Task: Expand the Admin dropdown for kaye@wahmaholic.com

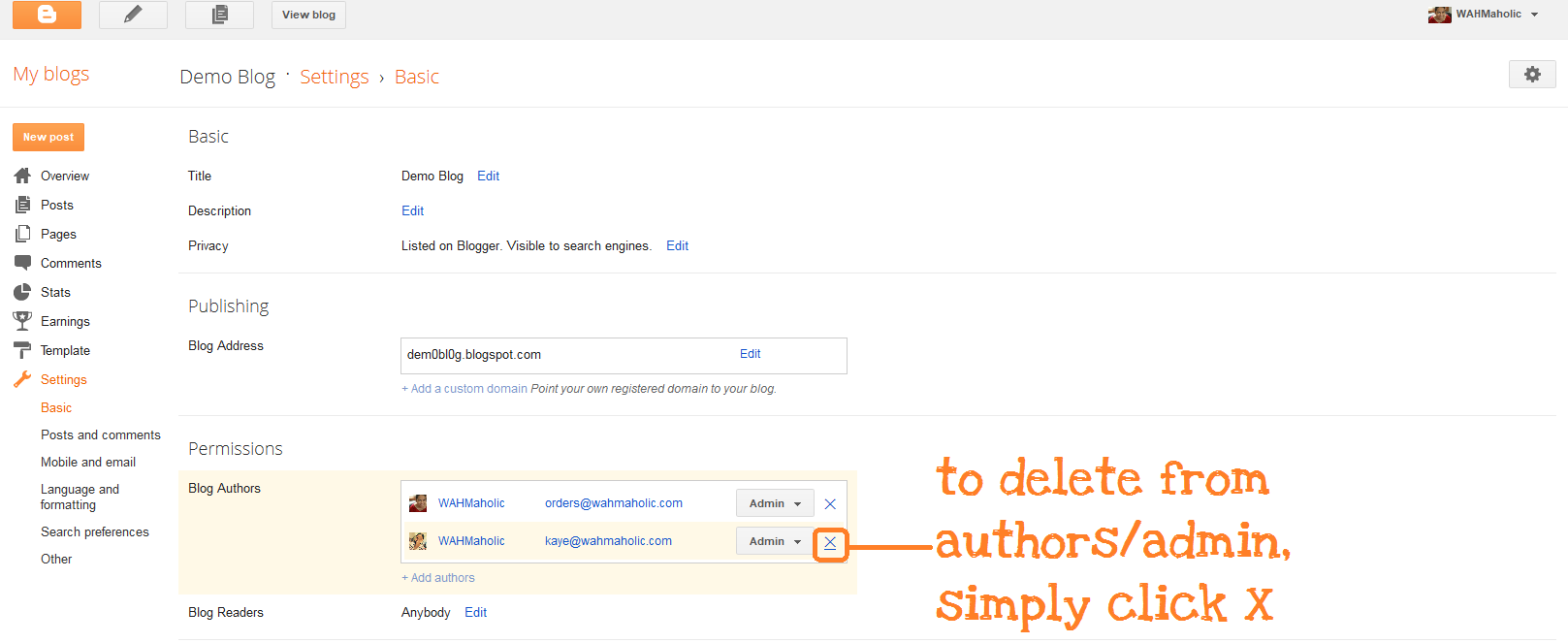Action: tap(775, 541)
